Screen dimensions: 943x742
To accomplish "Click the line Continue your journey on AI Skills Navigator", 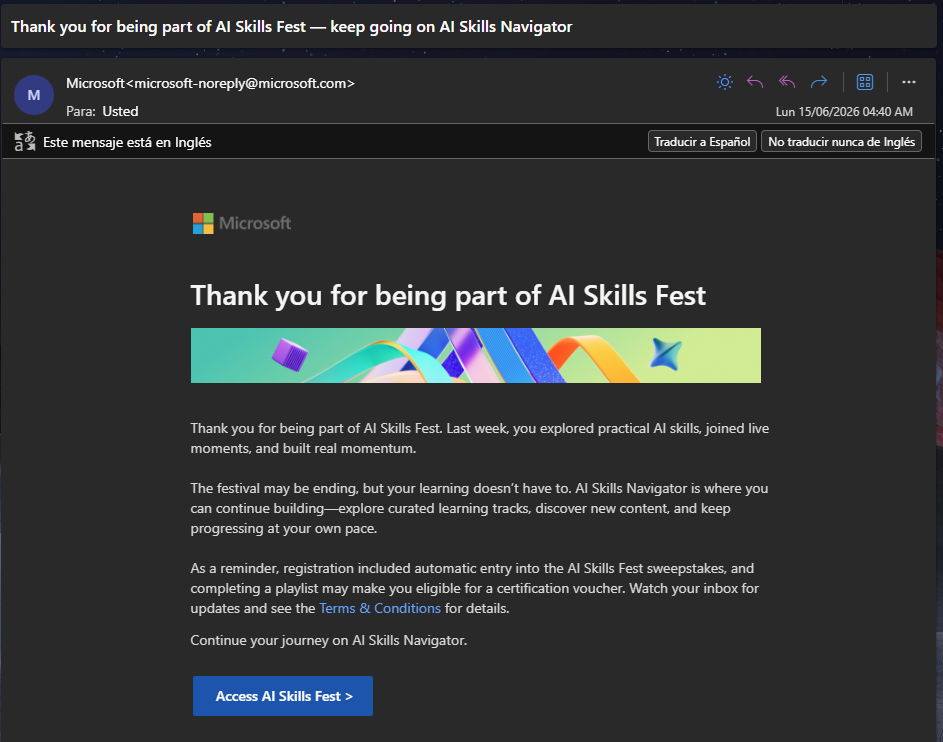I will click(x=328, y=640).
